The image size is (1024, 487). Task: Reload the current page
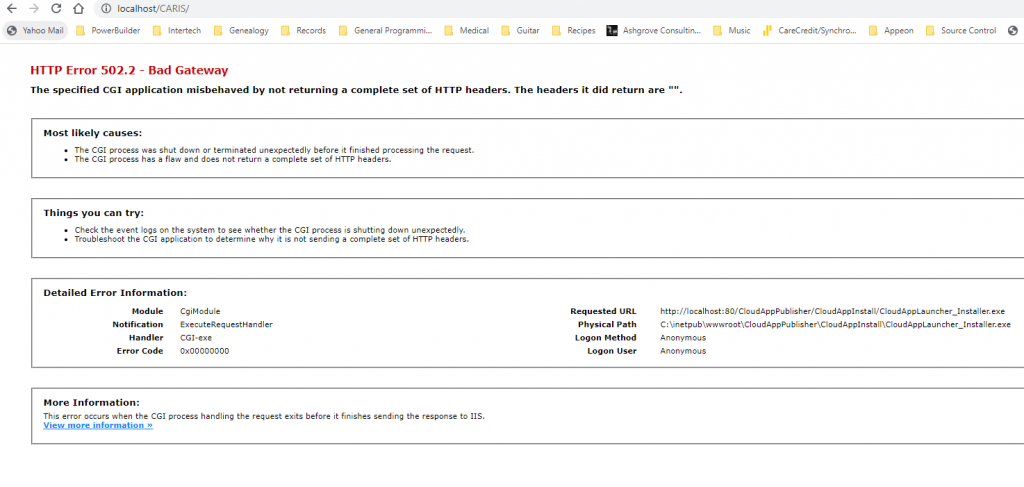tap(56, 8)
